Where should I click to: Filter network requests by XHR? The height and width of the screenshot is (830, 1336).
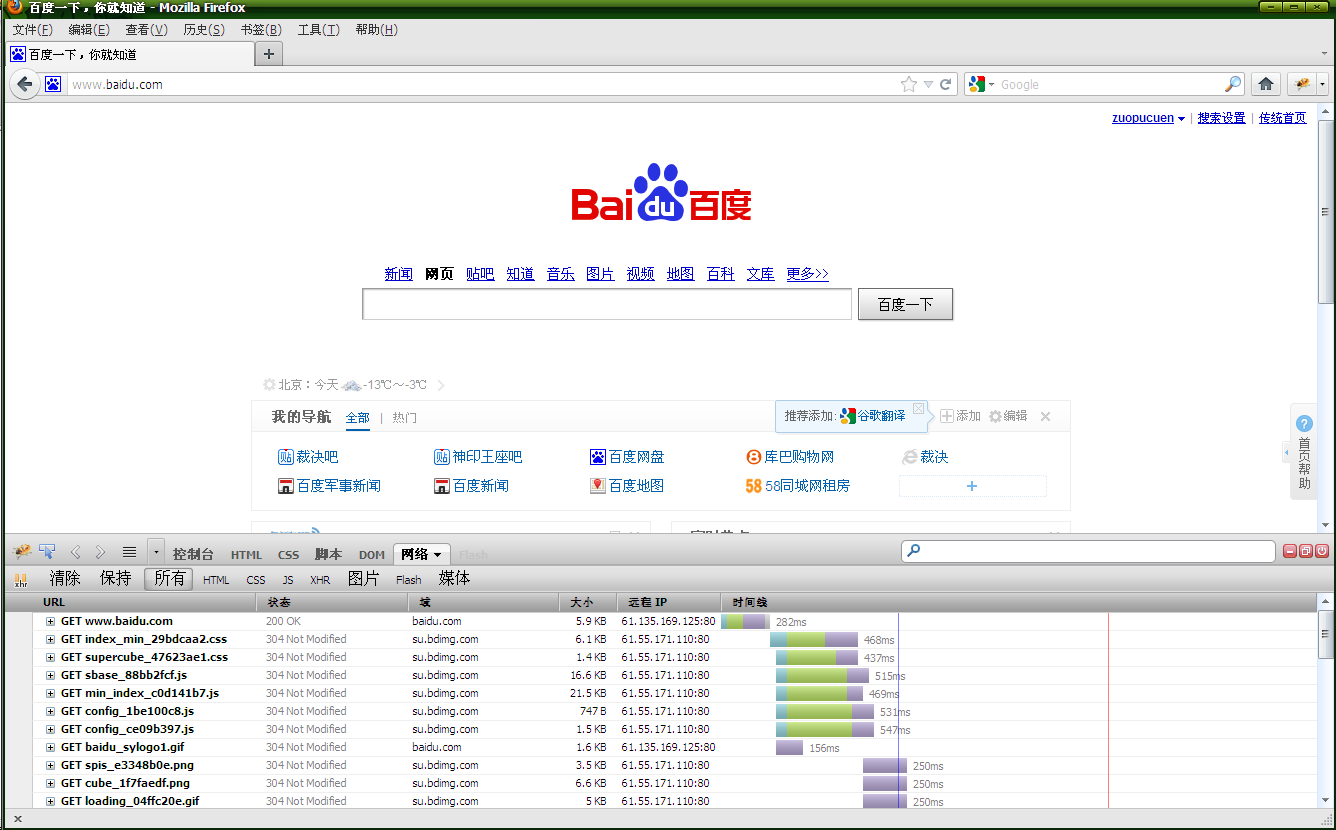320,579
